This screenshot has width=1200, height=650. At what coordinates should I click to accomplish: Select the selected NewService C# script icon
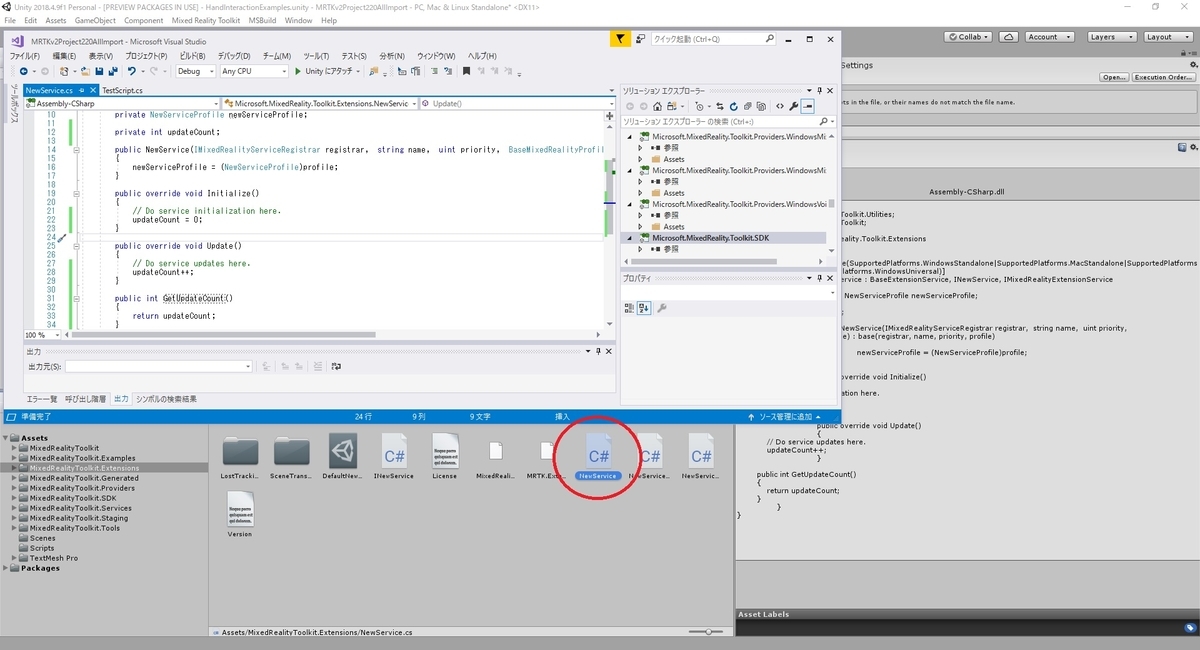coord(598,453)
